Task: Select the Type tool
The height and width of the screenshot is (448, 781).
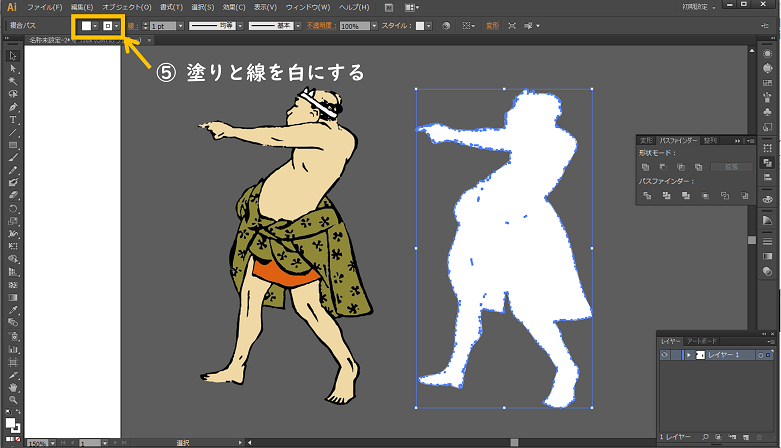Action: [x=13, y=120]
